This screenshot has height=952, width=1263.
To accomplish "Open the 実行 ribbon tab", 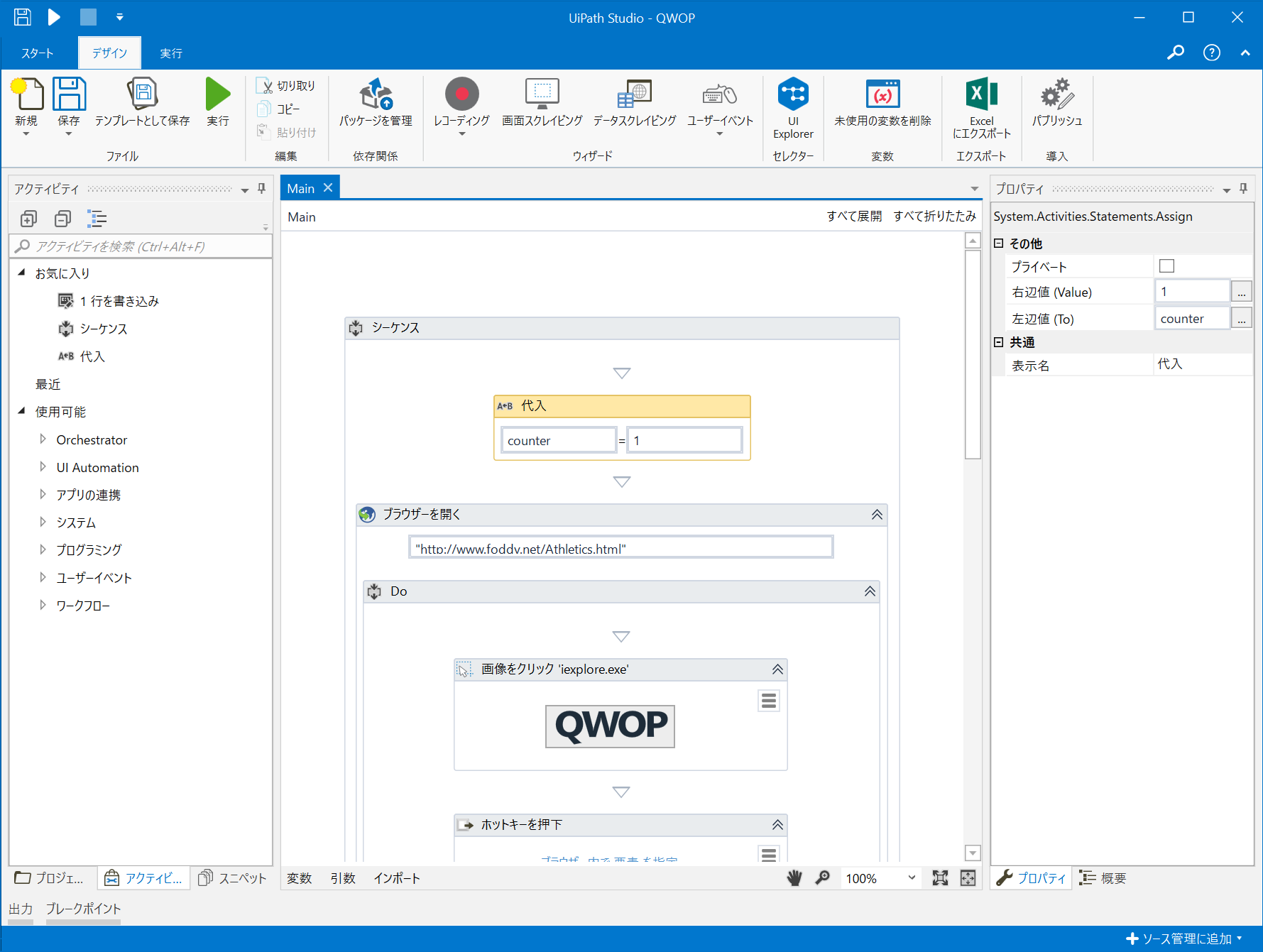I will 171,53.
